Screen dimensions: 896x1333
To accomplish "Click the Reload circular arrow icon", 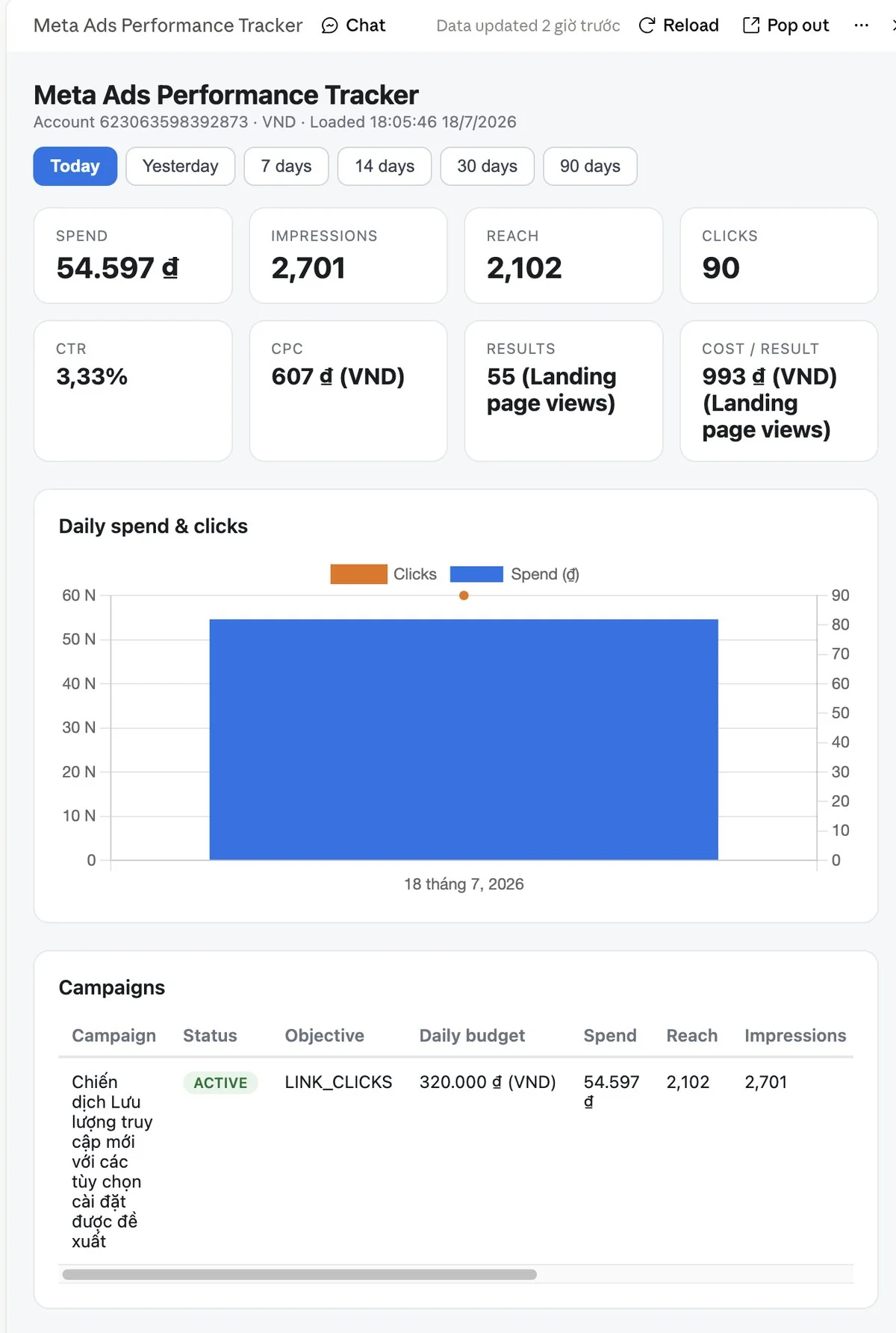I will click(647, 26).
